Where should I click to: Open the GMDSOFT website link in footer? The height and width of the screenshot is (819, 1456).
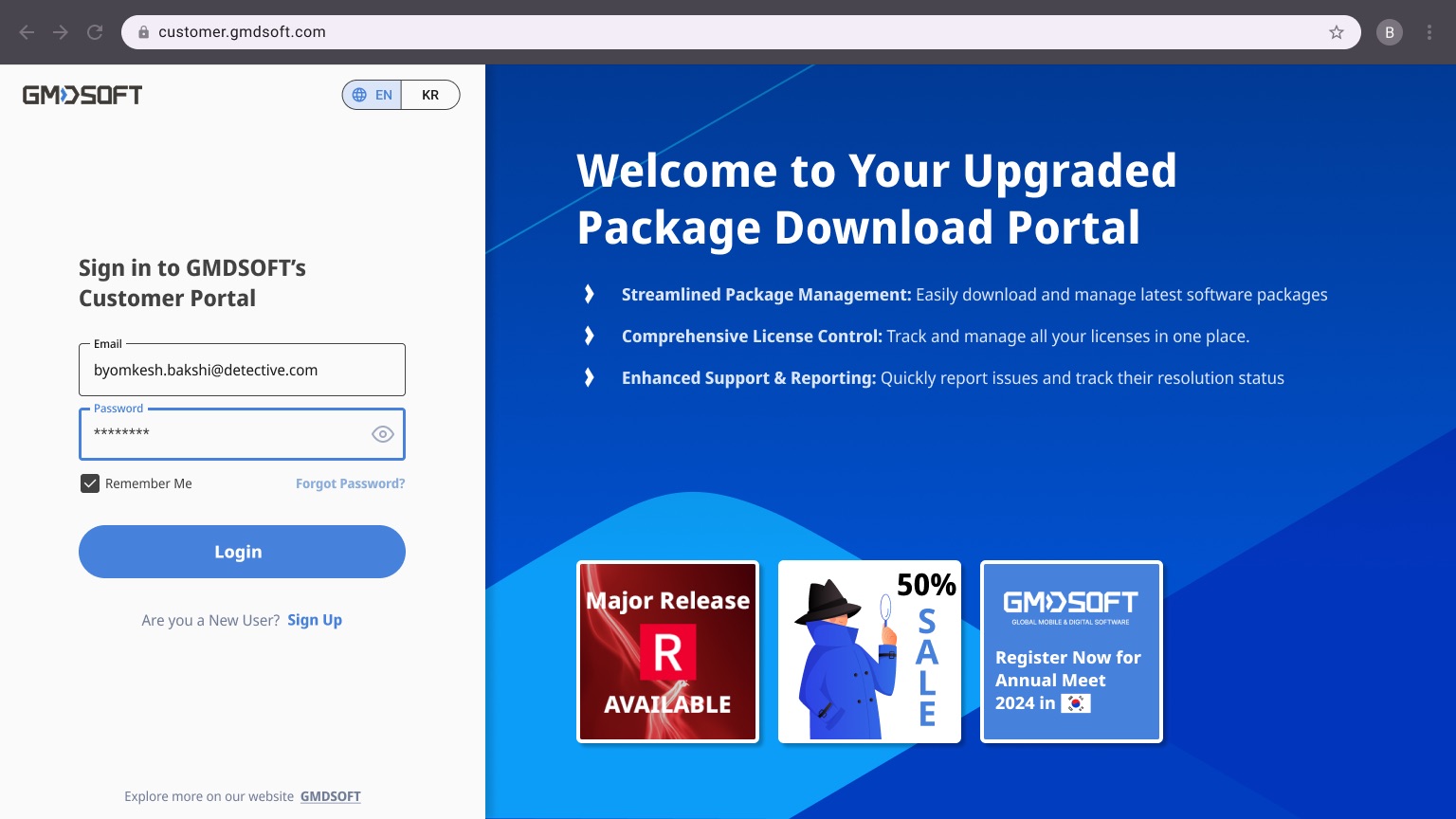(x=331, y=796)
